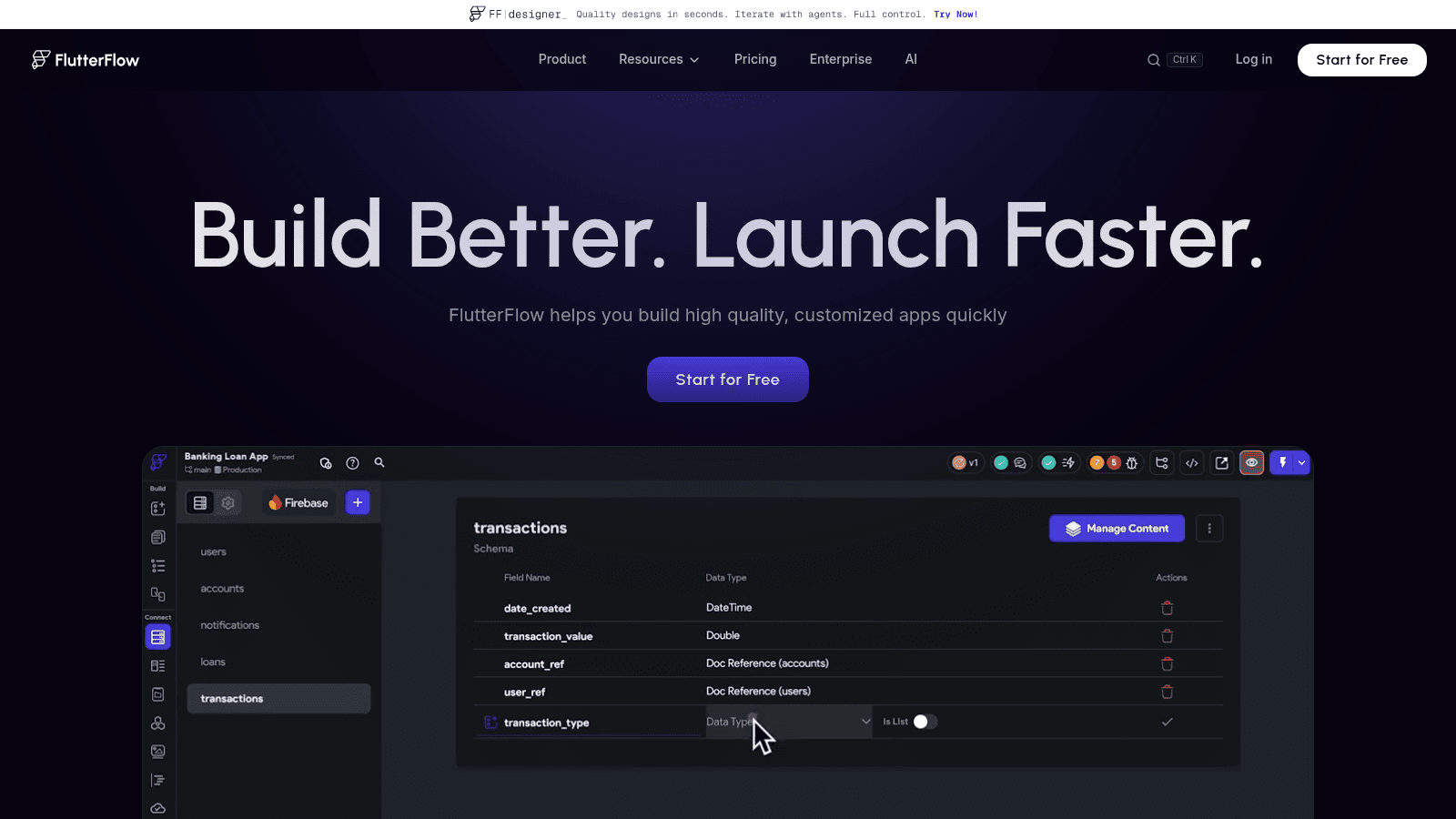This screenshot has width=1456, height=819.
Task: Open the v1 version indicator
Action: pos(966,462)
